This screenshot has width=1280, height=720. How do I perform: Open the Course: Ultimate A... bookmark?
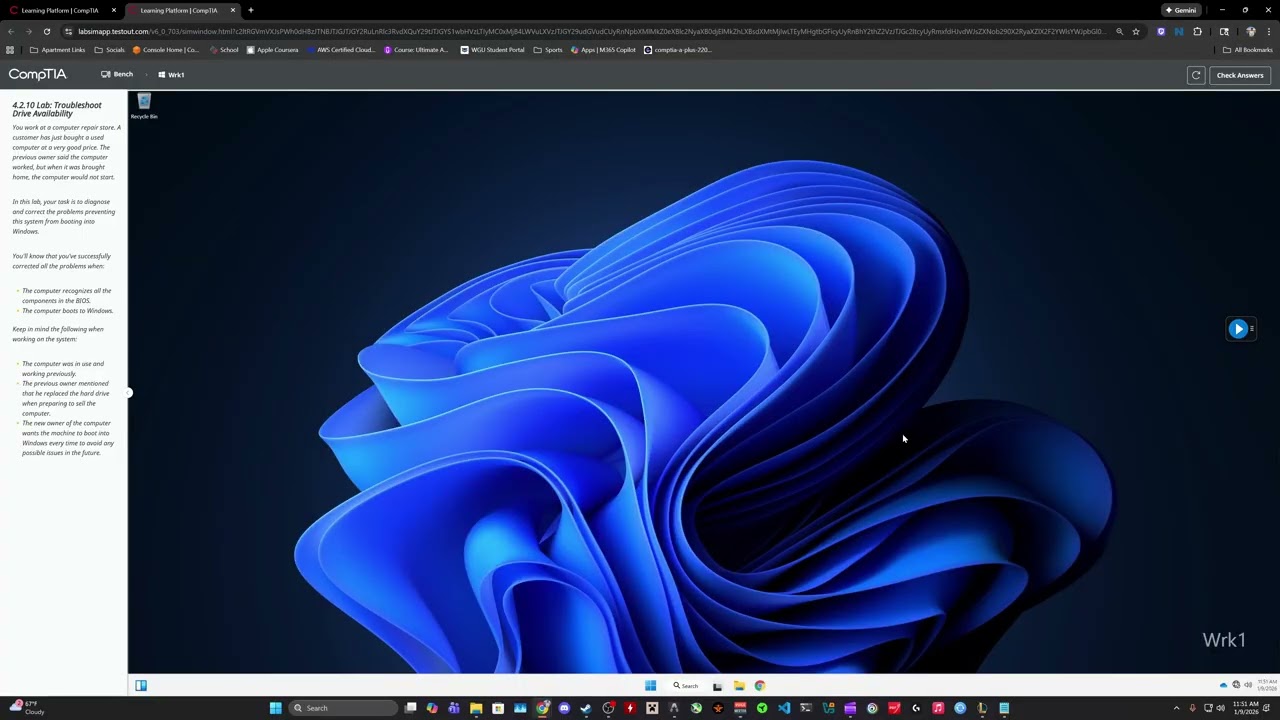click(416, 50)
